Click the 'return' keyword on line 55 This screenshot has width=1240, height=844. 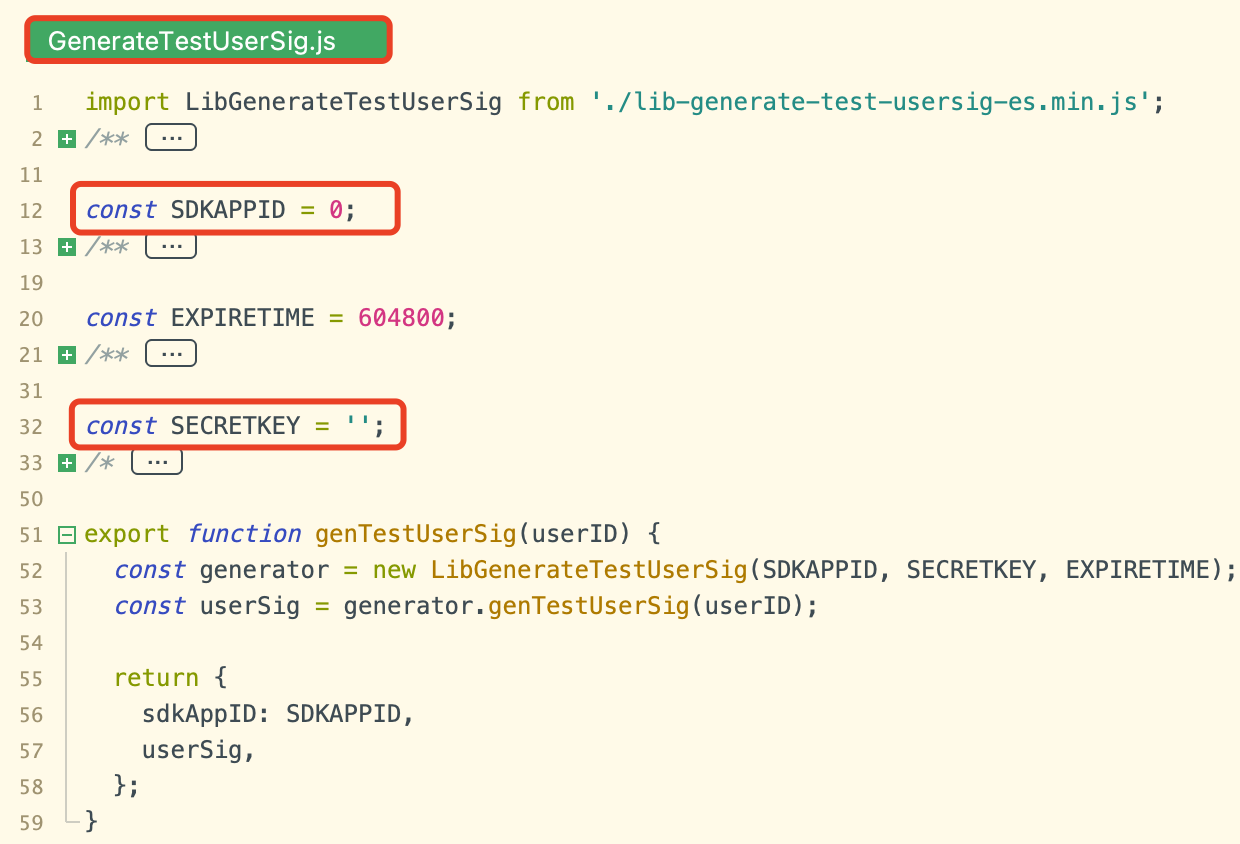[157, 678]
